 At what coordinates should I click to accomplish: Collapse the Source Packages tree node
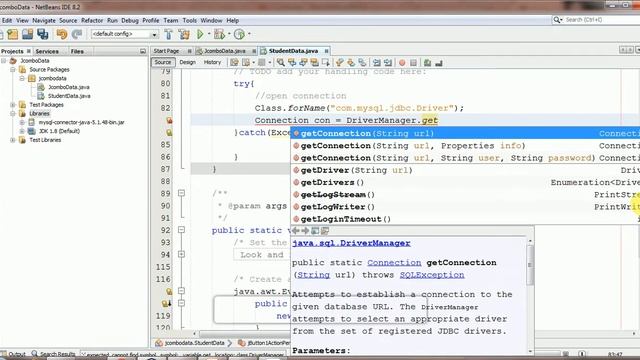point(13,69)
